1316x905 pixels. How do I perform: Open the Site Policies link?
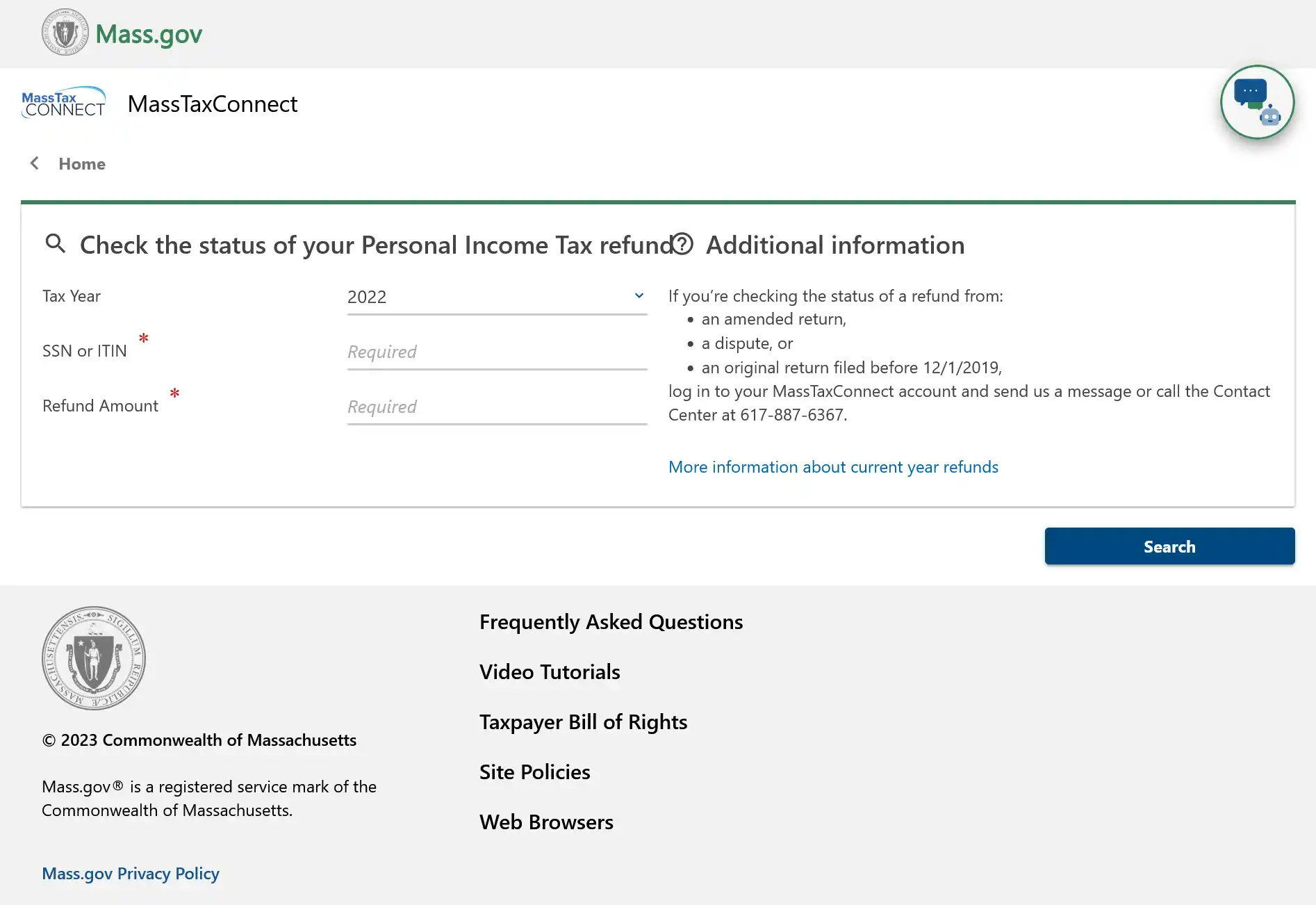pos(534,772)
